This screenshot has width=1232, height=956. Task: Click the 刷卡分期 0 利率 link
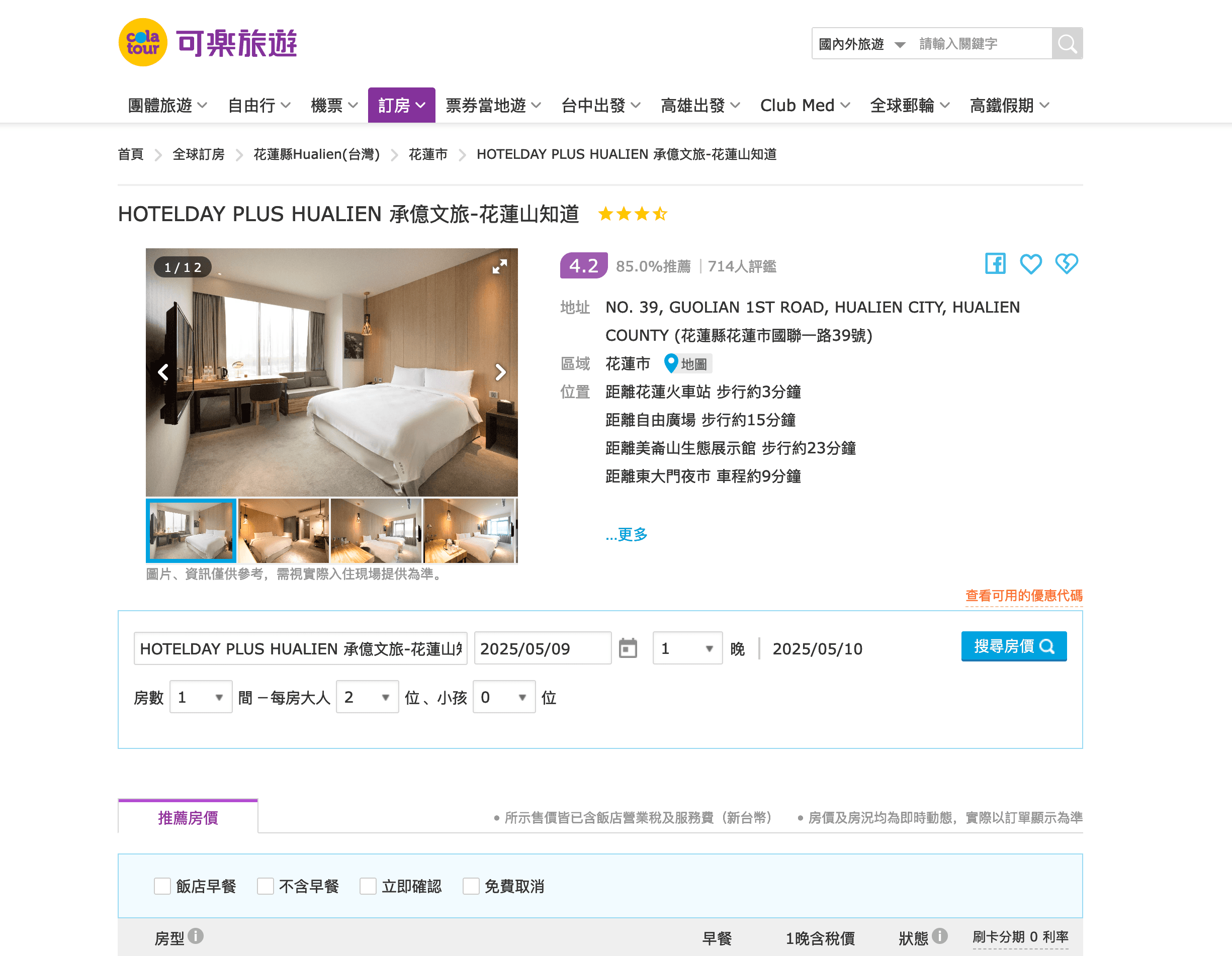tap(1020, 937)
